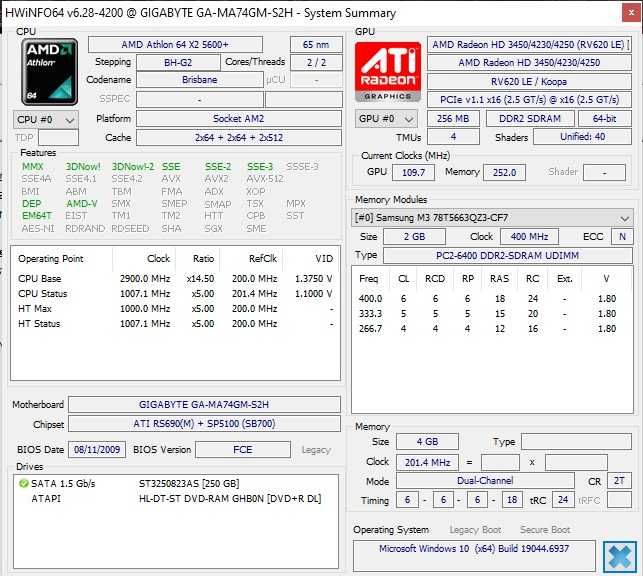Click the MMX feature label

pos(32,166)
